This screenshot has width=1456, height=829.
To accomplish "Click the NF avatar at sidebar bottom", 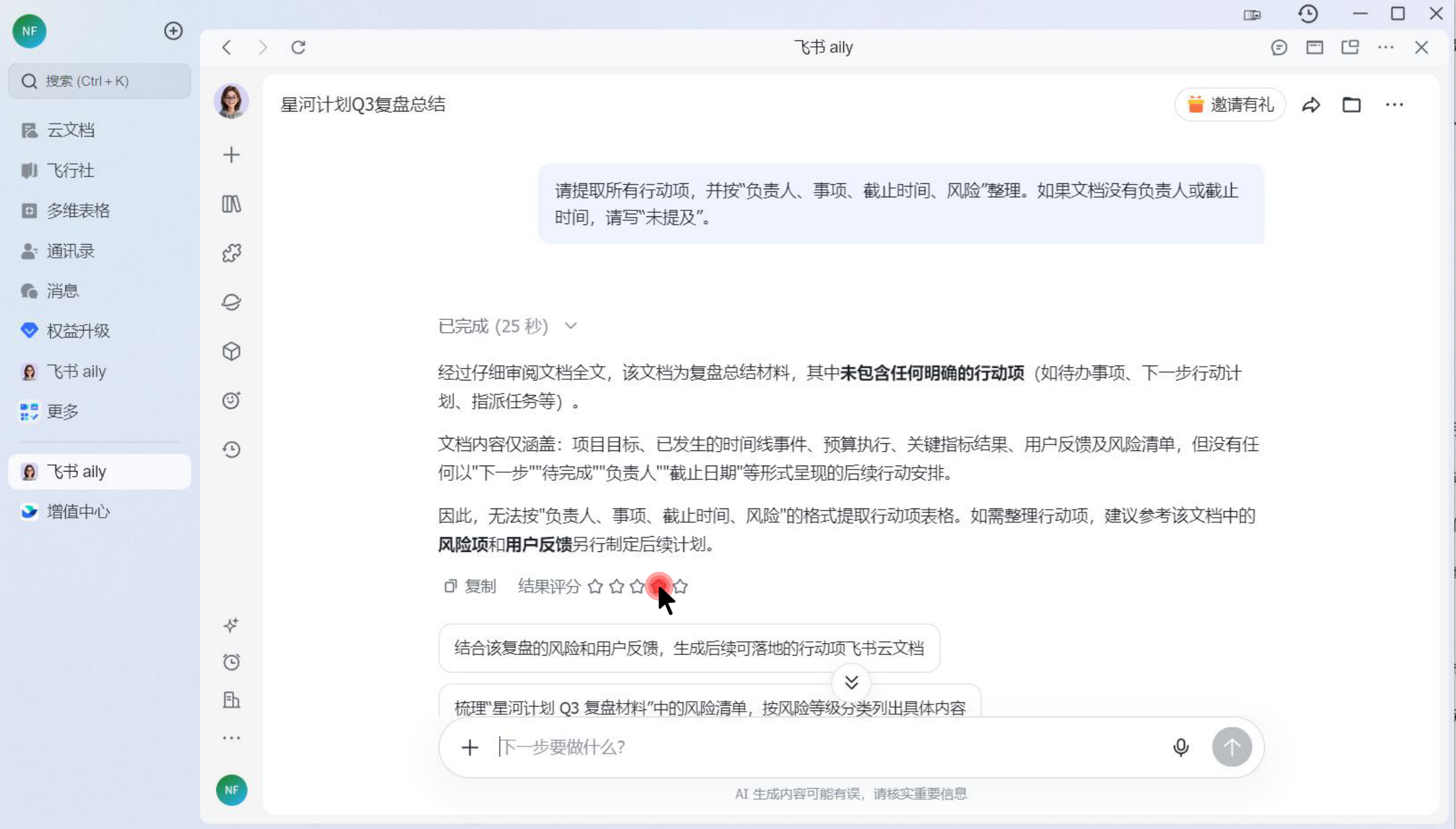I will tap(231, 790).
